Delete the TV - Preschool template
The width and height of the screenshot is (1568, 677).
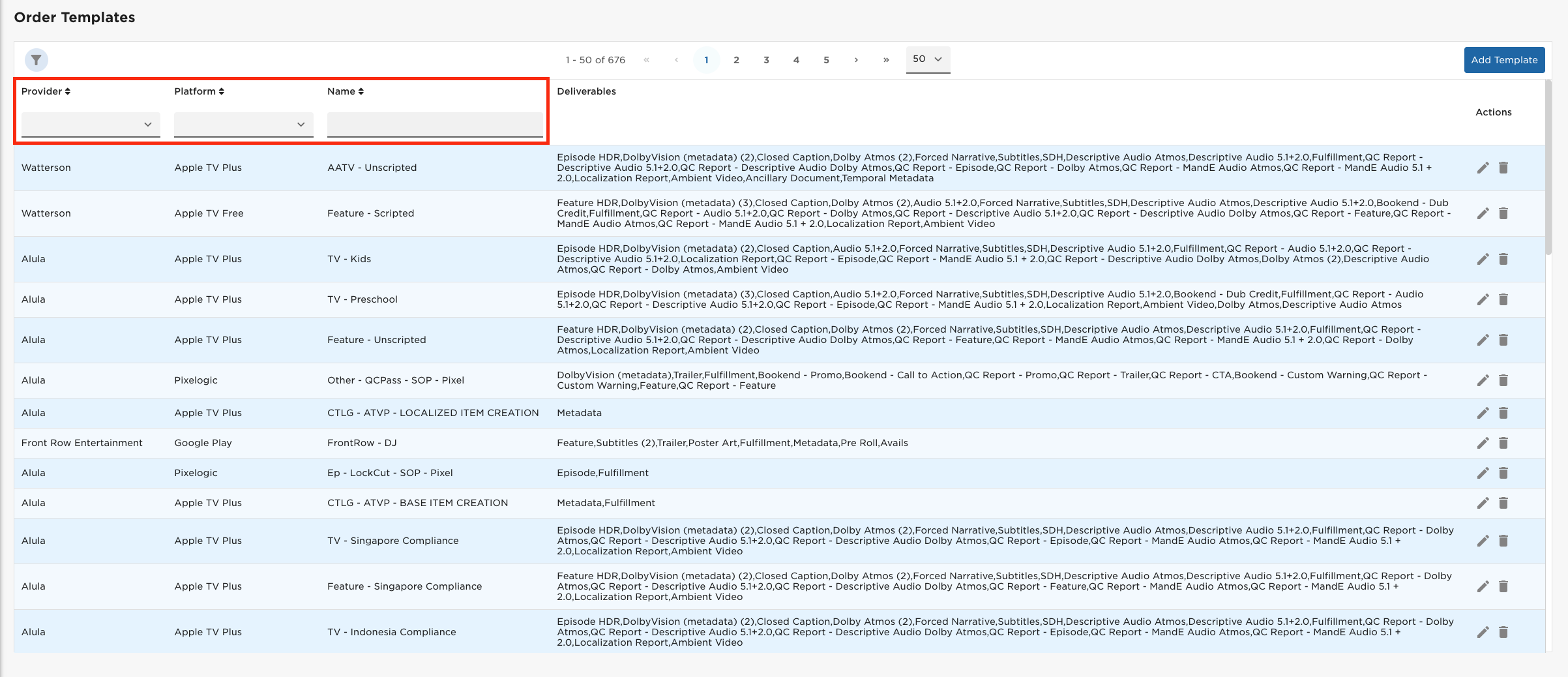tap(1503, 299)
